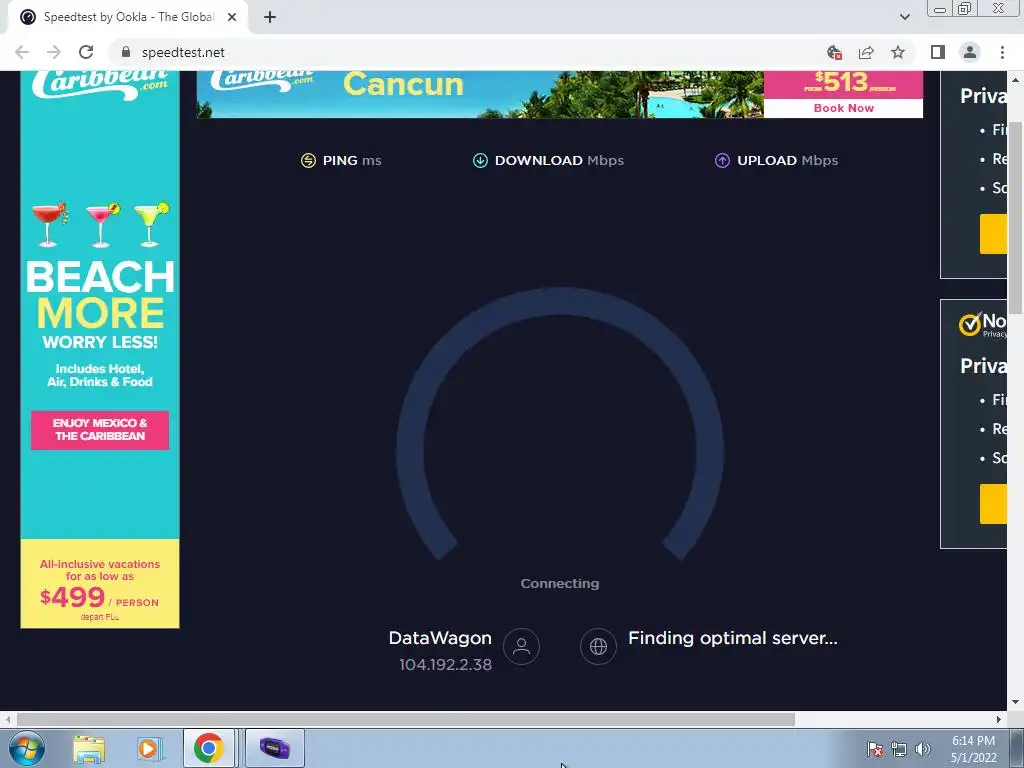Open the purple handheld emulator taskbar icon
The width and height of the screenshot is (1024, 768).
click(274, 748)
